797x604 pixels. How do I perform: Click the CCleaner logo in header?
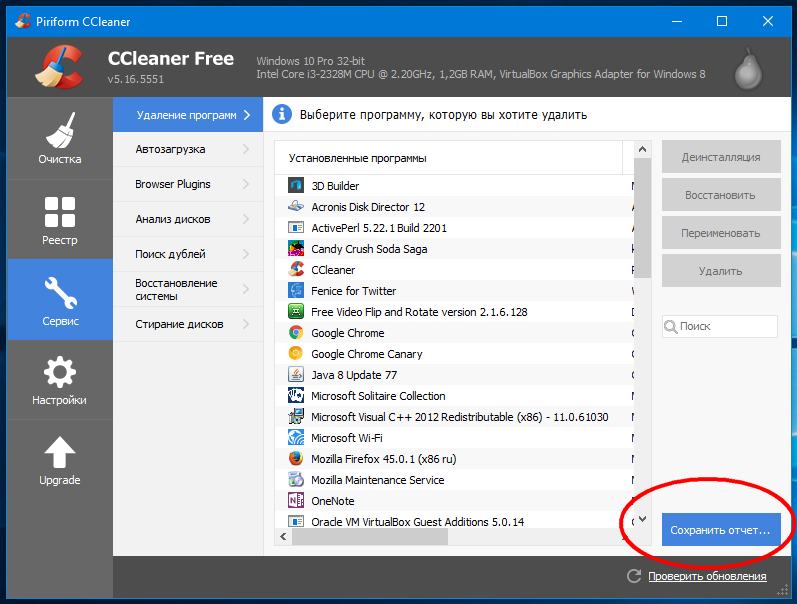[59, 67]
